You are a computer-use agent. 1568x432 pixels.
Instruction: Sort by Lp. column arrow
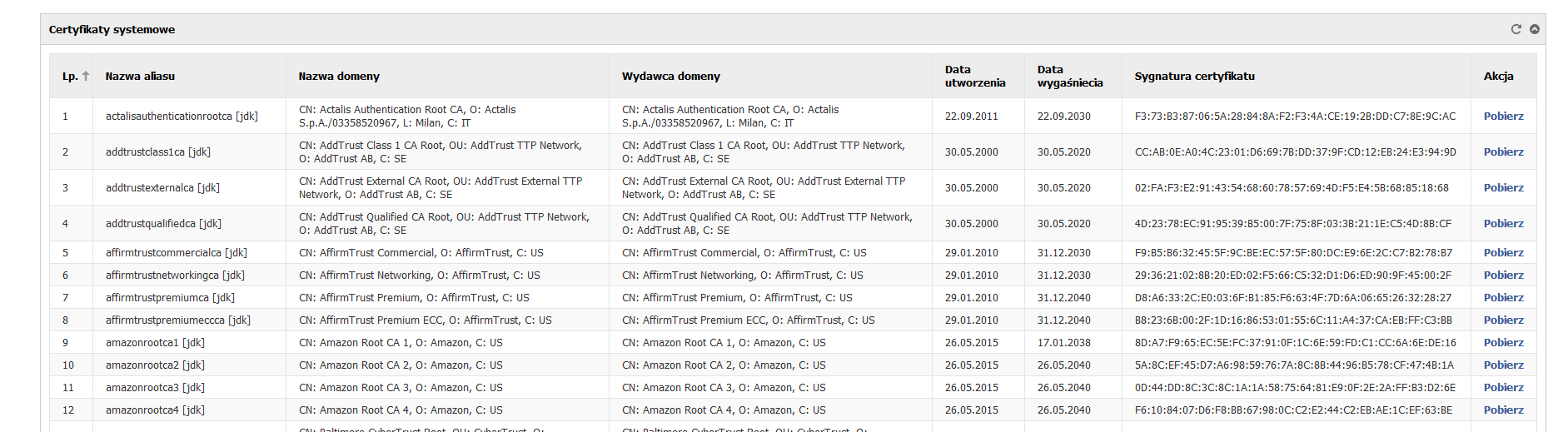(x=85, y=76)
